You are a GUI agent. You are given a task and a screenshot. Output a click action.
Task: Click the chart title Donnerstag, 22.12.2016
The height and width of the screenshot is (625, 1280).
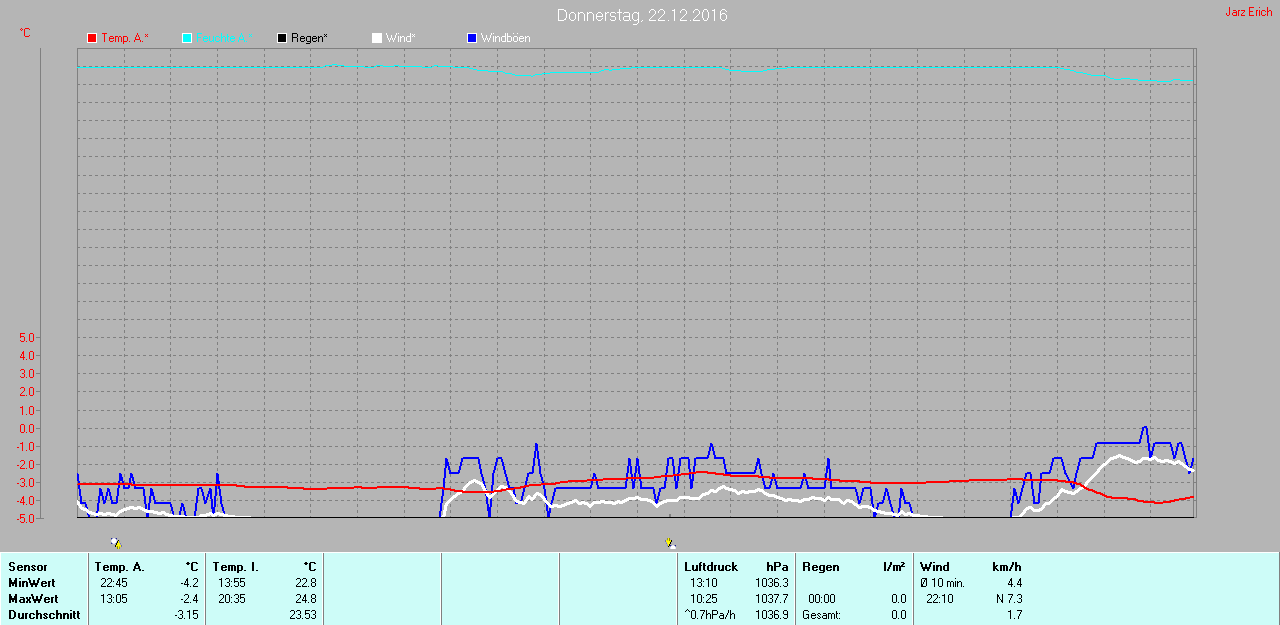point(642,15)
